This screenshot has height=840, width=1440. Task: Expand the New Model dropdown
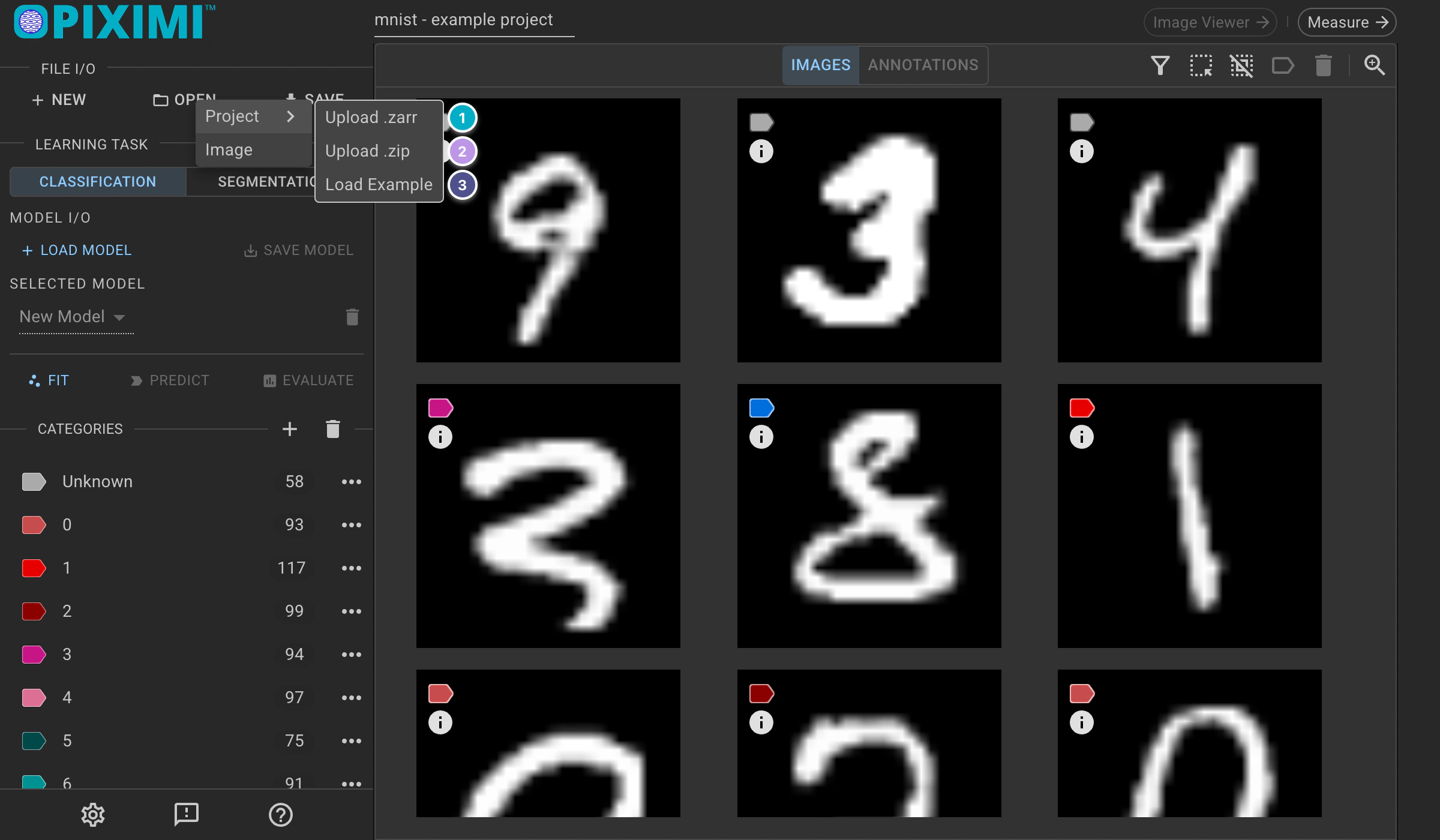(76, 317)
